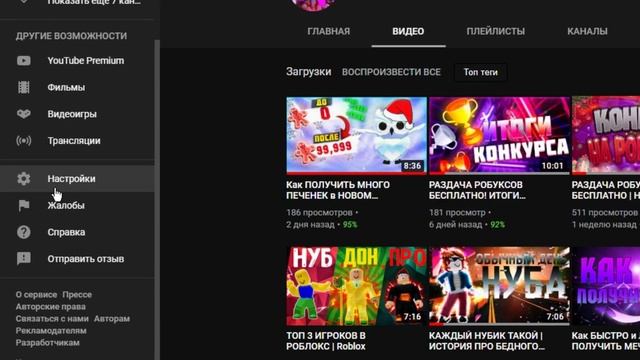Open Настройки from the sidebar

tap(77, 178)
